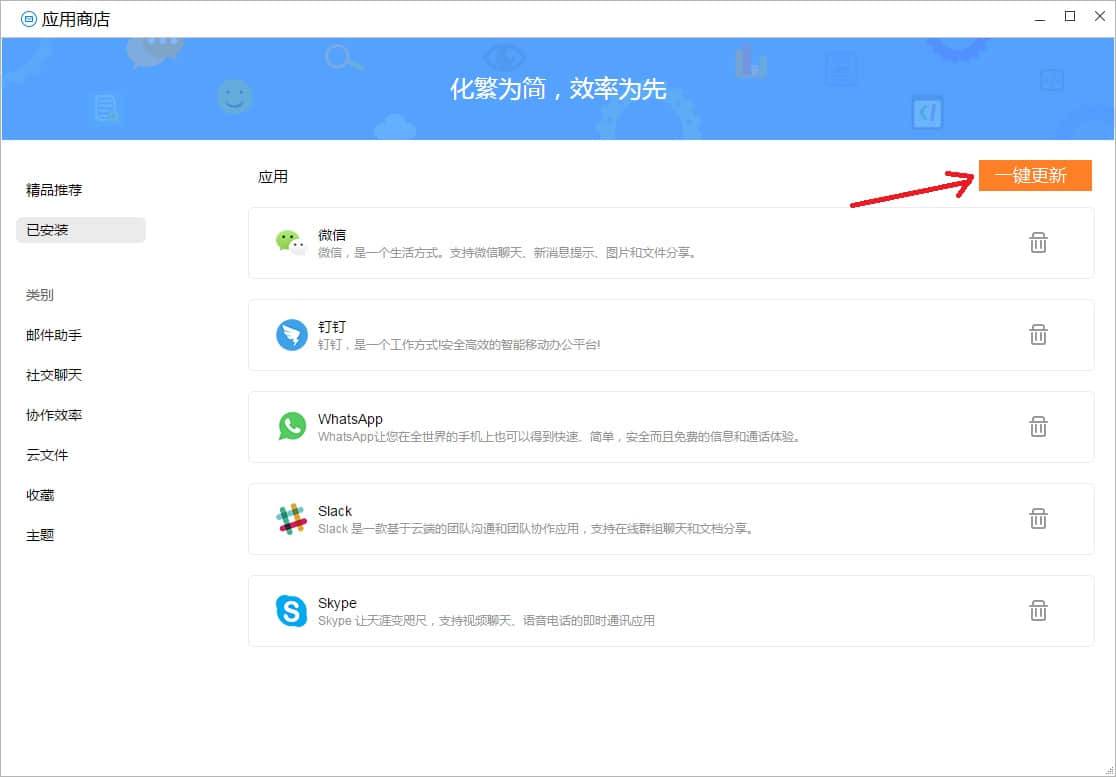Click the banner slogan 化繁为简，效率为先
The image size is (1116, 777).
pyautogui.click(x=558, y=89)
